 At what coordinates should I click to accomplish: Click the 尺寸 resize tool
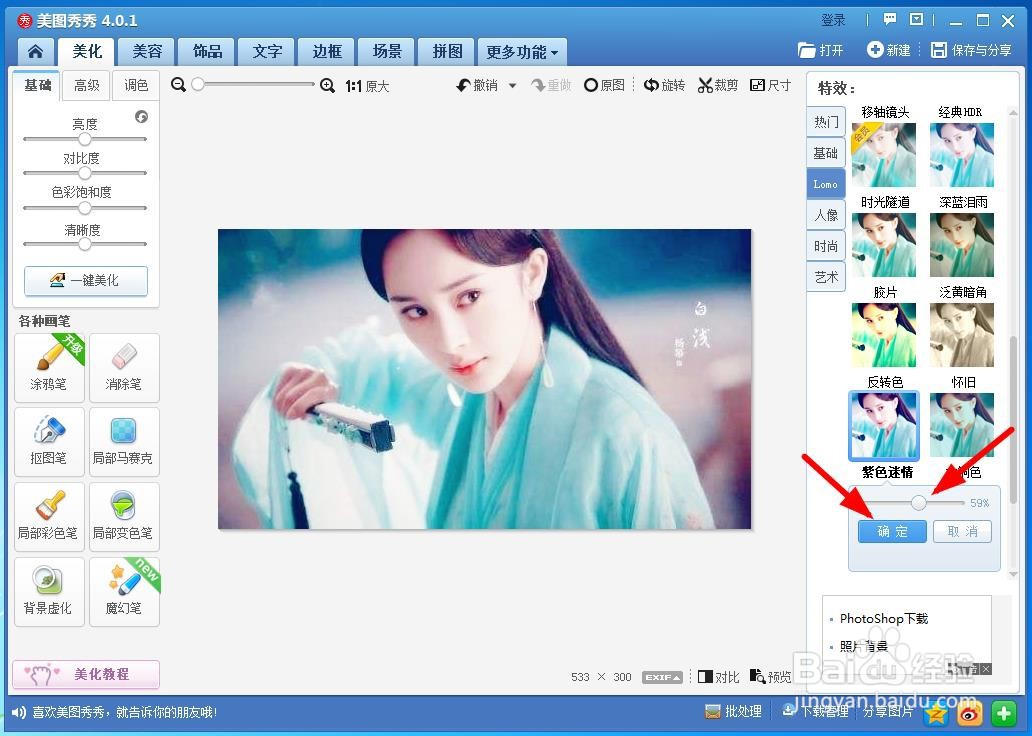(x=771, y=86)
